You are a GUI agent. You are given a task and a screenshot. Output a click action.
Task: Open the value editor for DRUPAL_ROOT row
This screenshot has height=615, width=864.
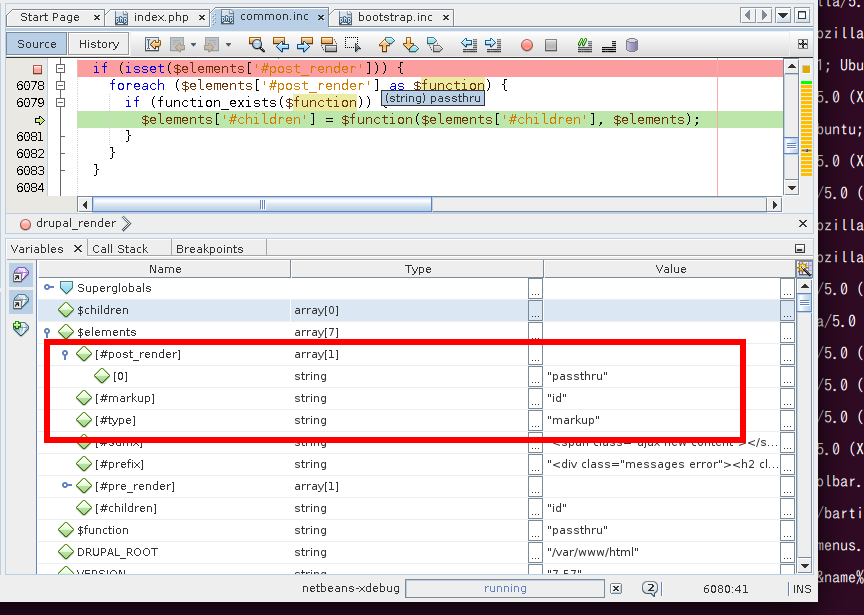click(787, 553)
